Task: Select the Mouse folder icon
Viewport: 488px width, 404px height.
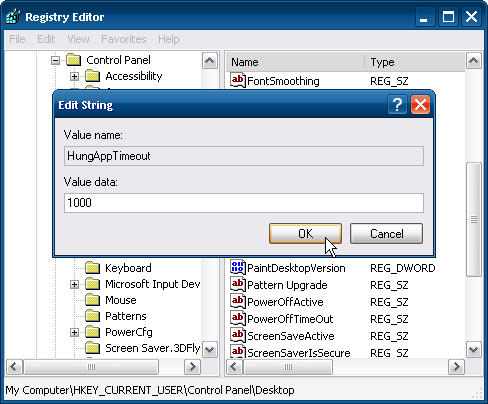Action: pos(92,300)
